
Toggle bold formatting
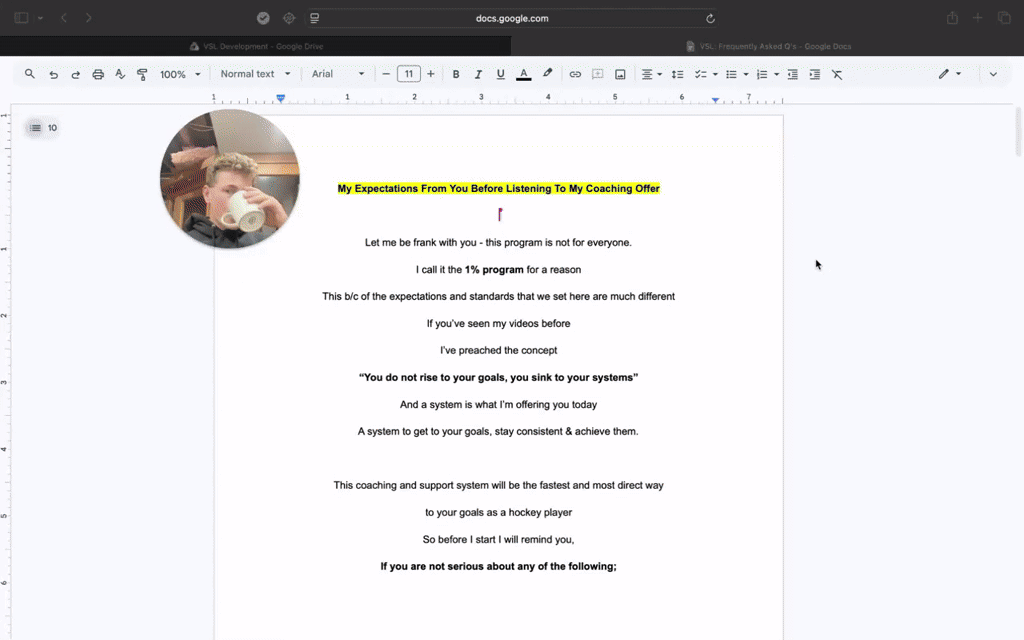(x=456, y=74)
